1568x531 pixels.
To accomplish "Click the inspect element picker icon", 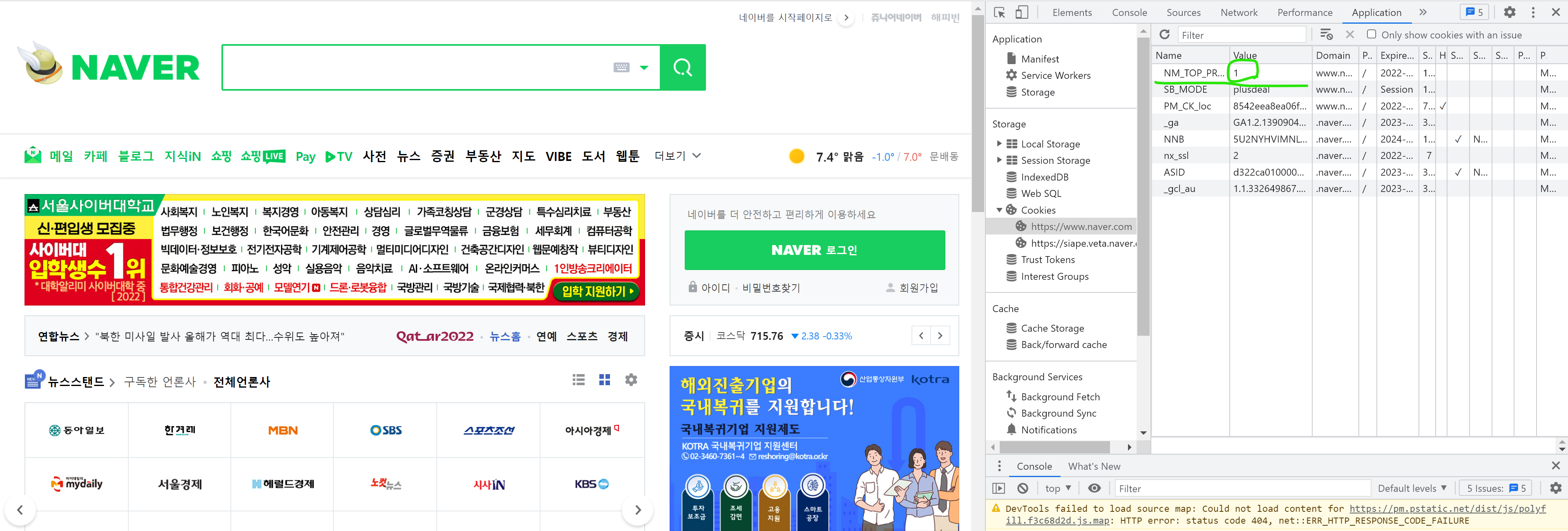I will click(x=999, y=12).
